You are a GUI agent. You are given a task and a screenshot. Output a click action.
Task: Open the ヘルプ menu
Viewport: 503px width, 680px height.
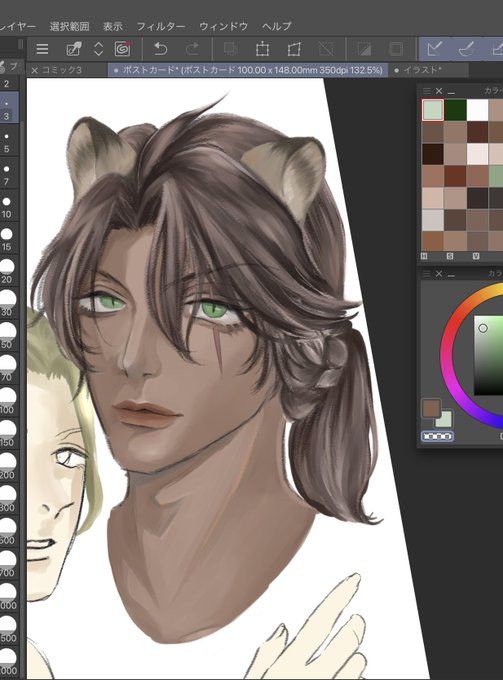pos(277,26)
